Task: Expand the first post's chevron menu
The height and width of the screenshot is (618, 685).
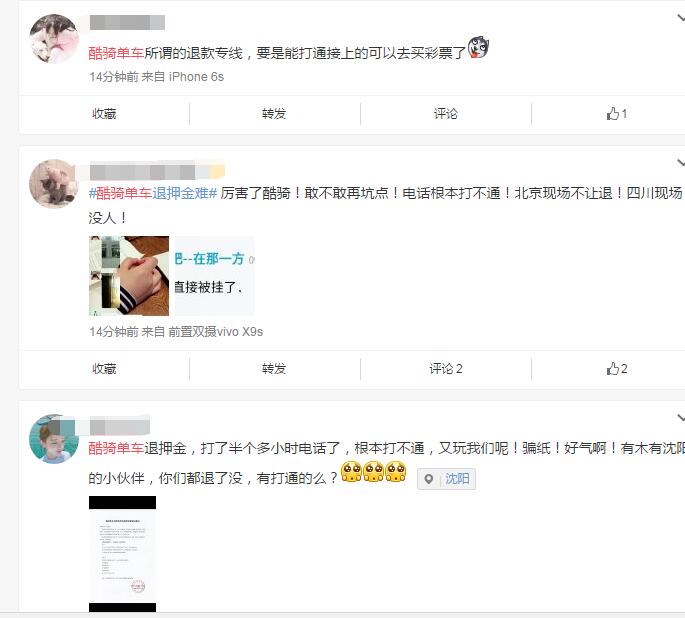Action: (x=681, y=18)
